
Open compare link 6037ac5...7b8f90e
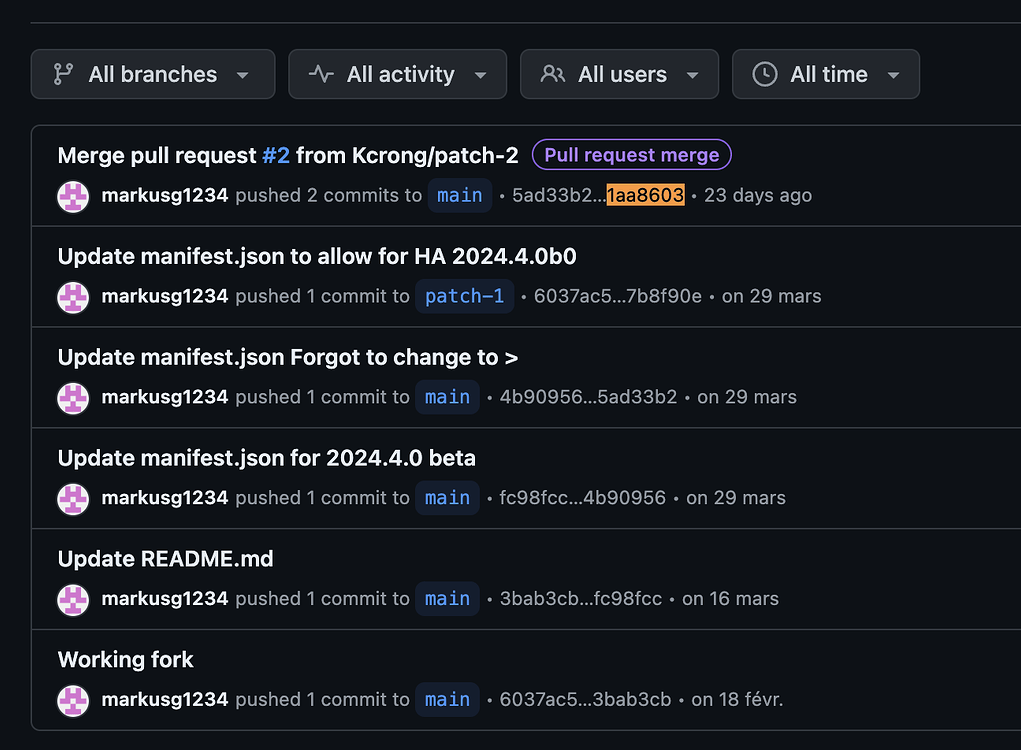click(x=617, y=296)
